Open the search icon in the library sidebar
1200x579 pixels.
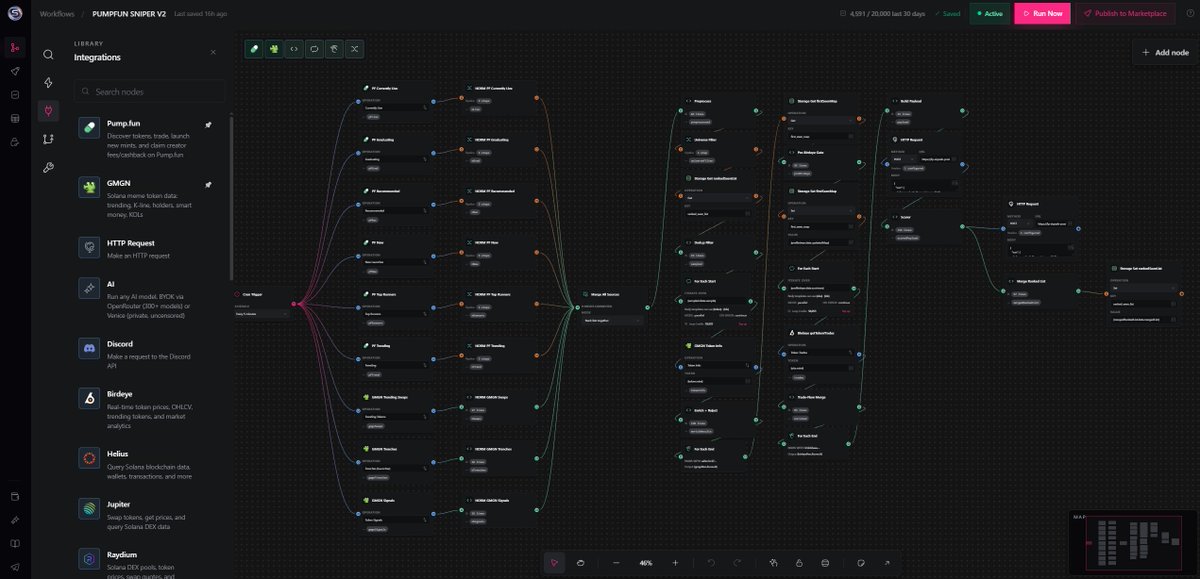(x=48, y=54)
